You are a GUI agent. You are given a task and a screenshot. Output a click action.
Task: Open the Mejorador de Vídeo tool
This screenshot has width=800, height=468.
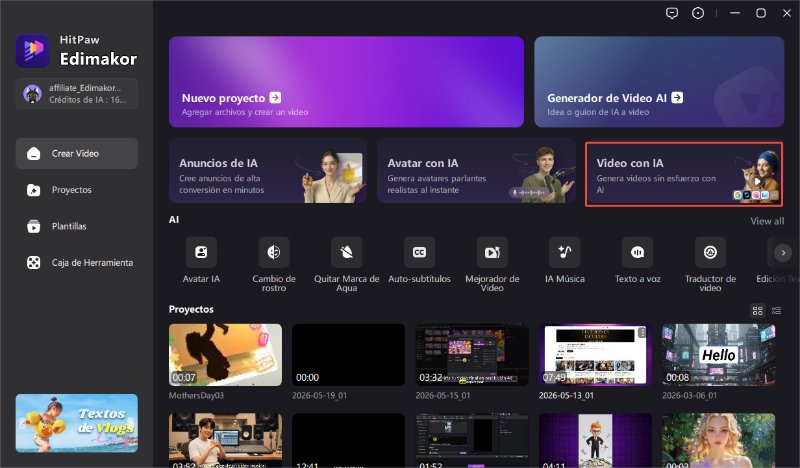point(492,264)
